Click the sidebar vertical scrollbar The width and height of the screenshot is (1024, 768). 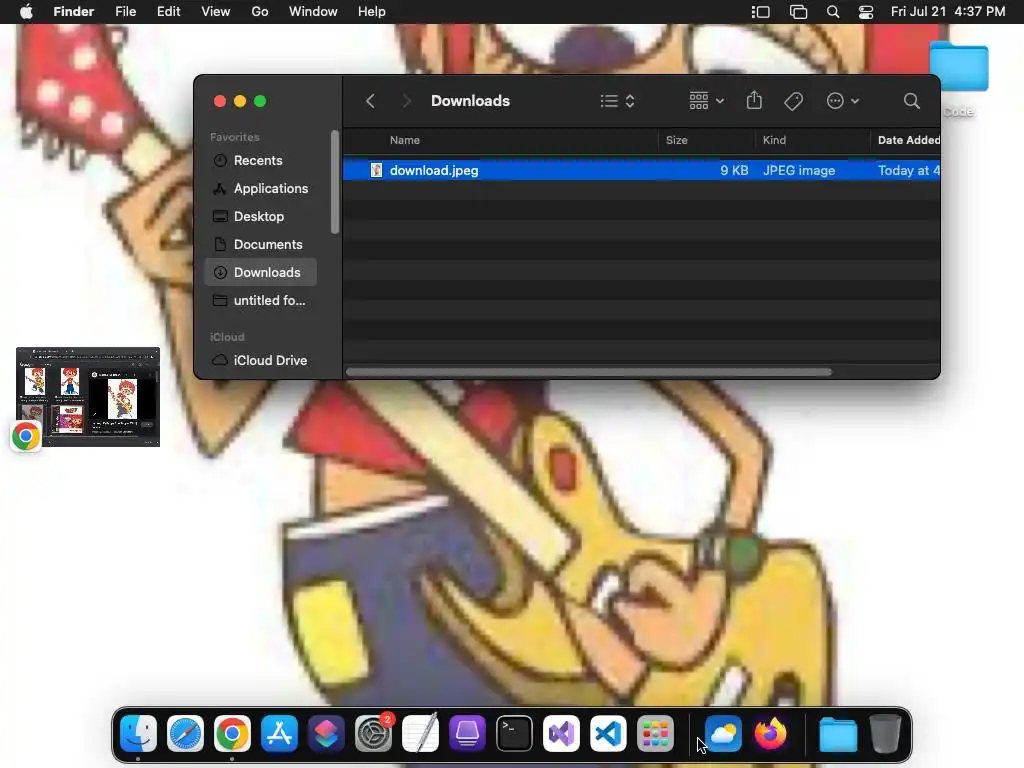coord(335,182)
